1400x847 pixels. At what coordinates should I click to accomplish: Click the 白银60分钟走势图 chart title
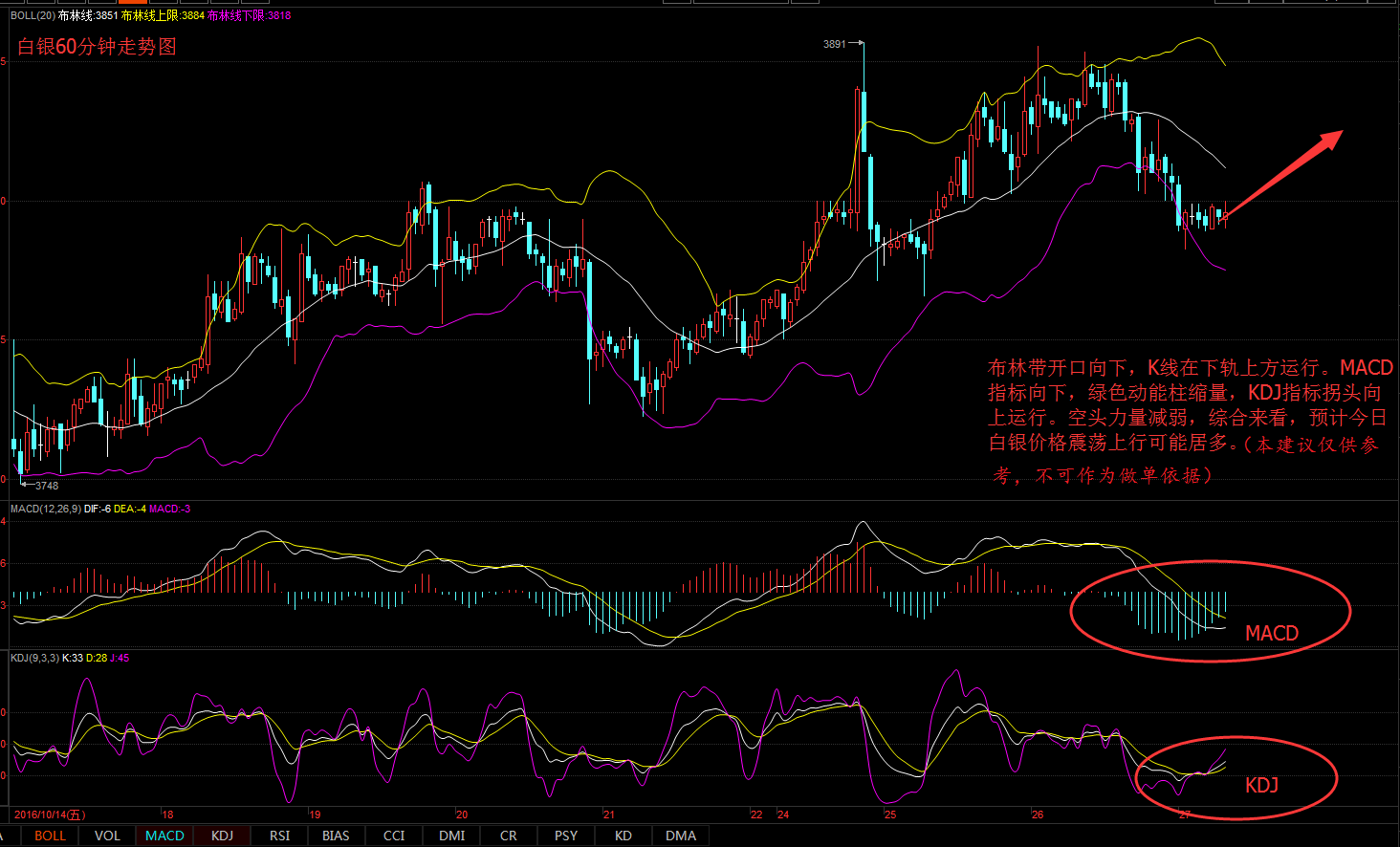click(x=97, y=47)
